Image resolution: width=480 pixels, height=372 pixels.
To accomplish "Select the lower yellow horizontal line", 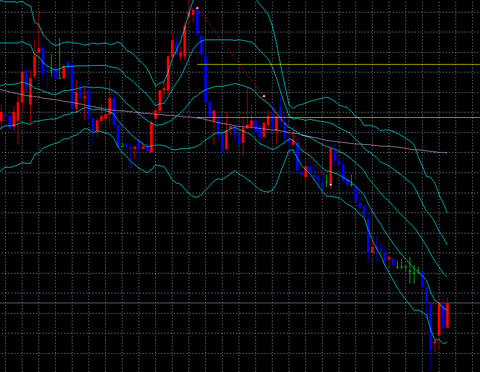I will click(x=338, y=118).
